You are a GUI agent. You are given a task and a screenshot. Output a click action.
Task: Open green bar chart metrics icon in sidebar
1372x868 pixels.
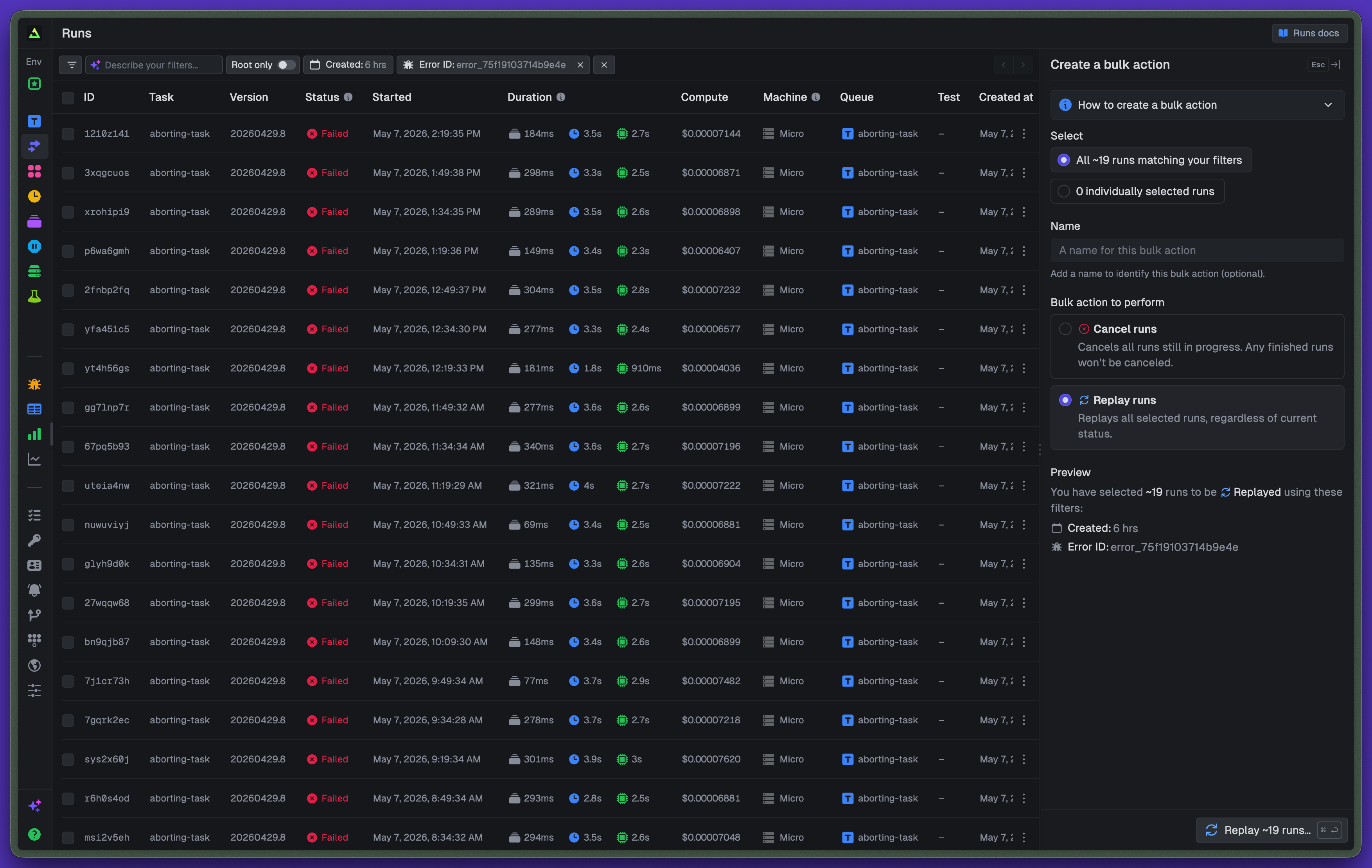point(34,434)
